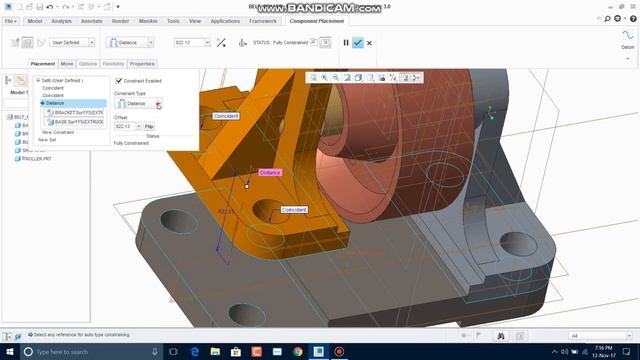Open the Display Style icon in graphics toolbar
640x360 pixels.
[x=358, y=78]
